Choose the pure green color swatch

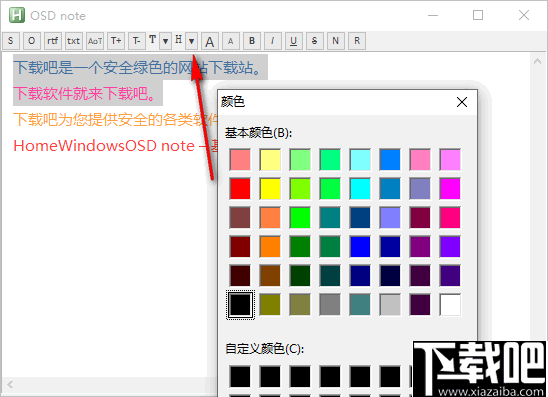coord(300,217)
